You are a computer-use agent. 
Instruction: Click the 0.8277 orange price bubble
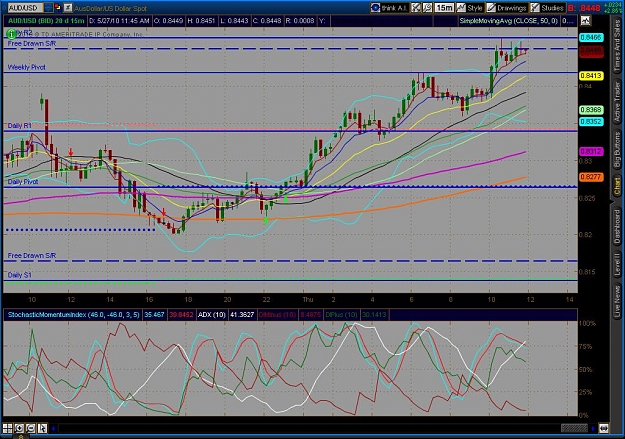pyautogui.click(x=591, y=177)
